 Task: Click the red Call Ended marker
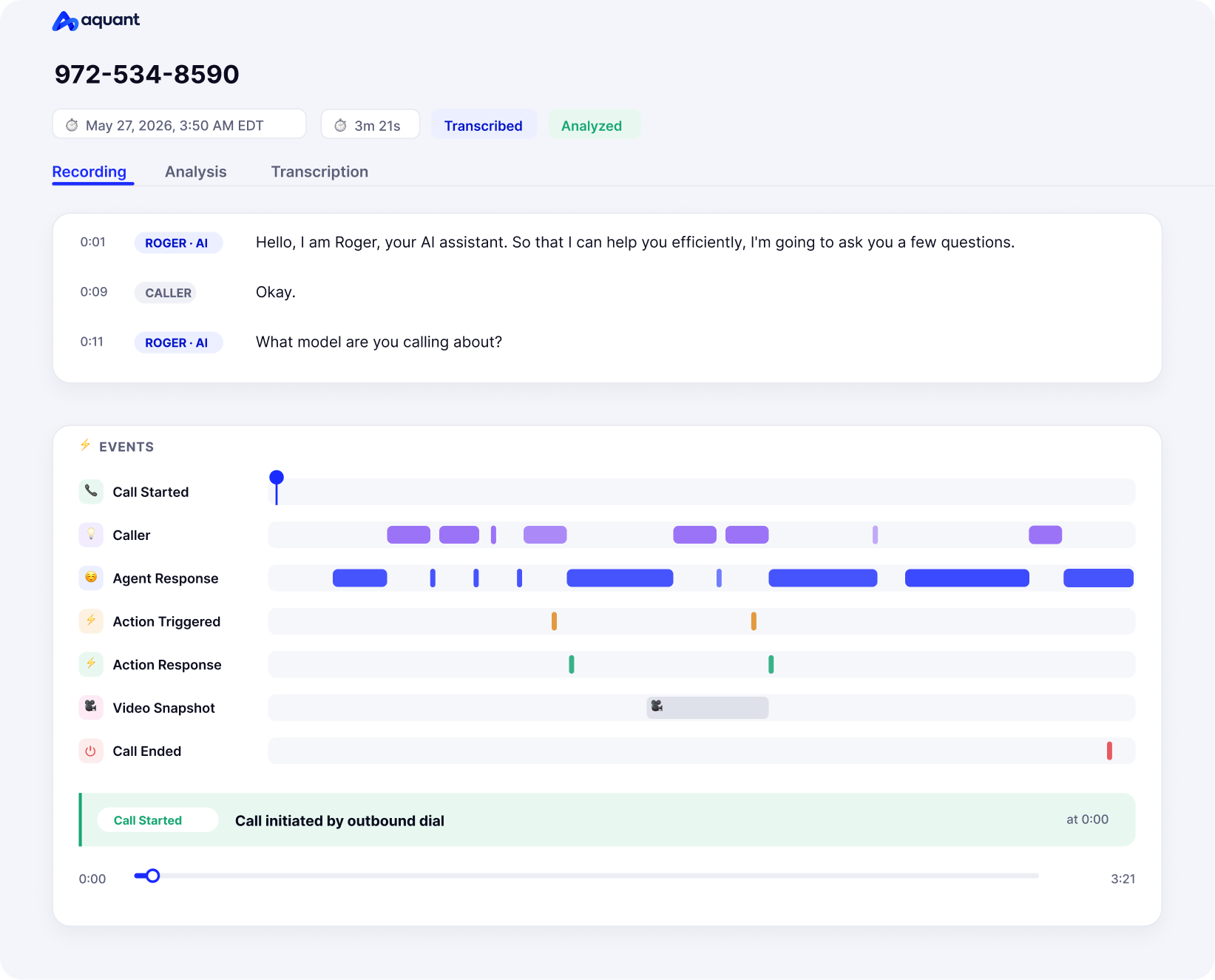point(1109,751)
